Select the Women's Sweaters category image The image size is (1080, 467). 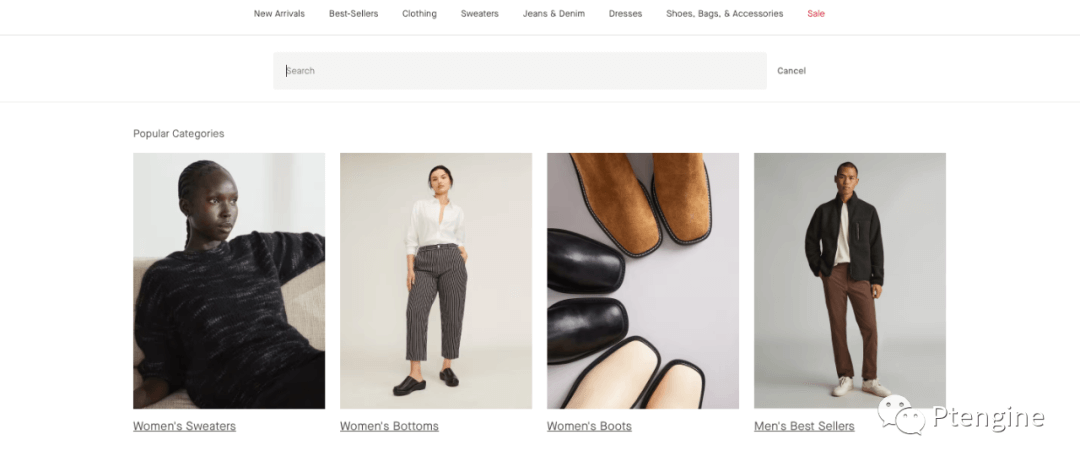[x=229, y=280]
